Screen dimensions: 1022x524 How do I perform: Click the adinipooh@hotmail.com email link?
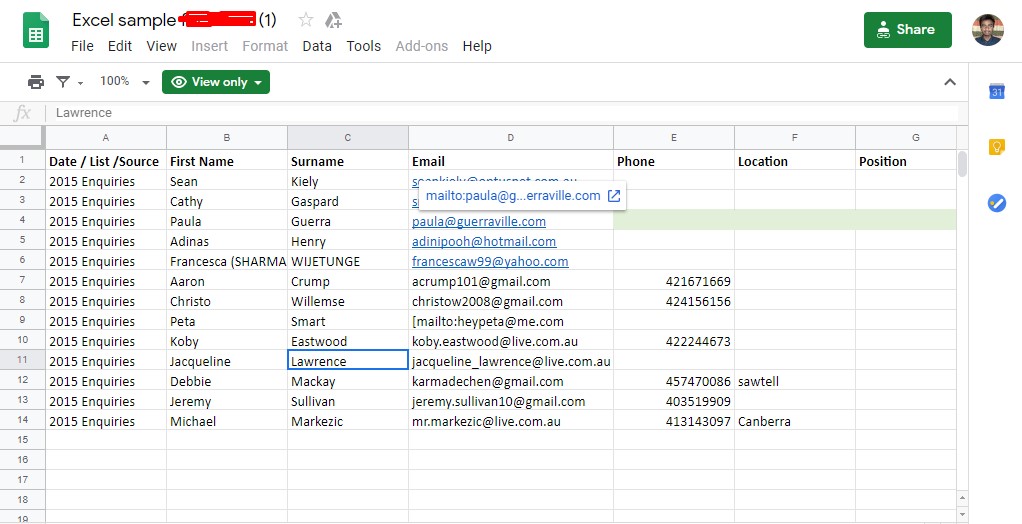(484, 241)
